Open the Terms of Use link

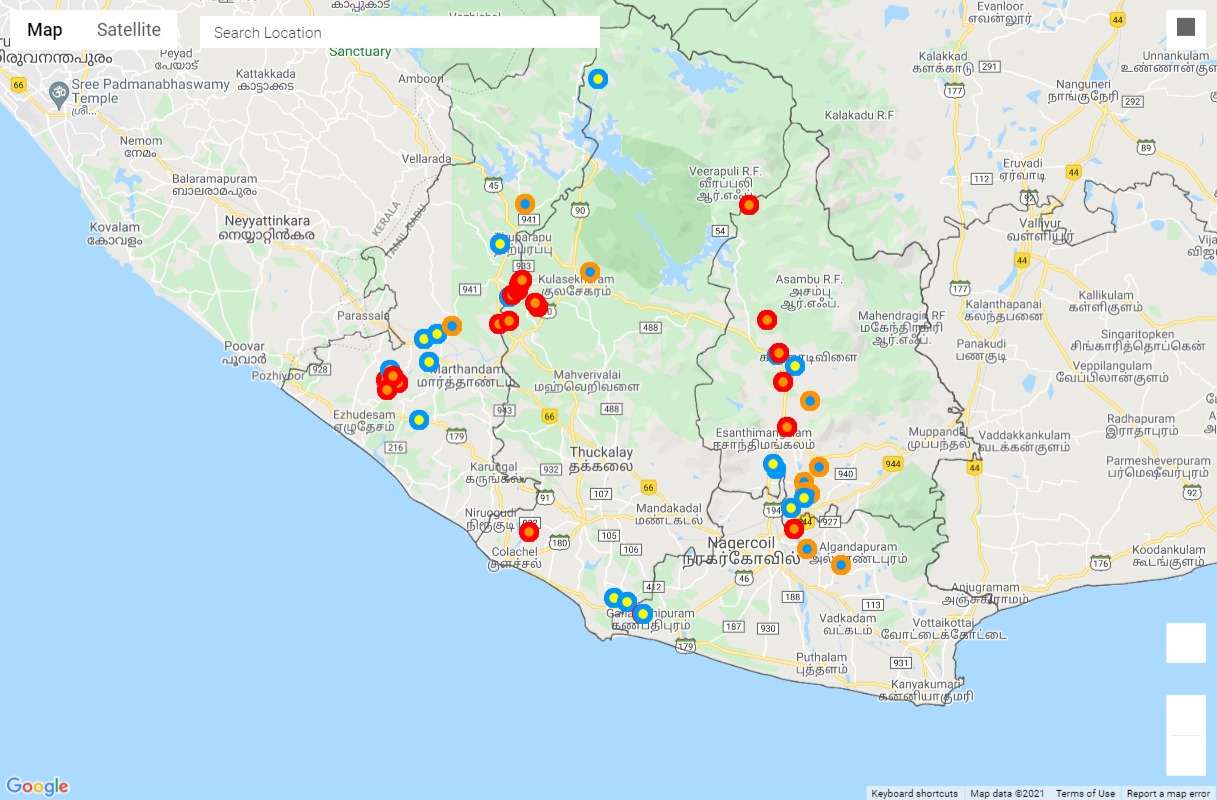1085,794
